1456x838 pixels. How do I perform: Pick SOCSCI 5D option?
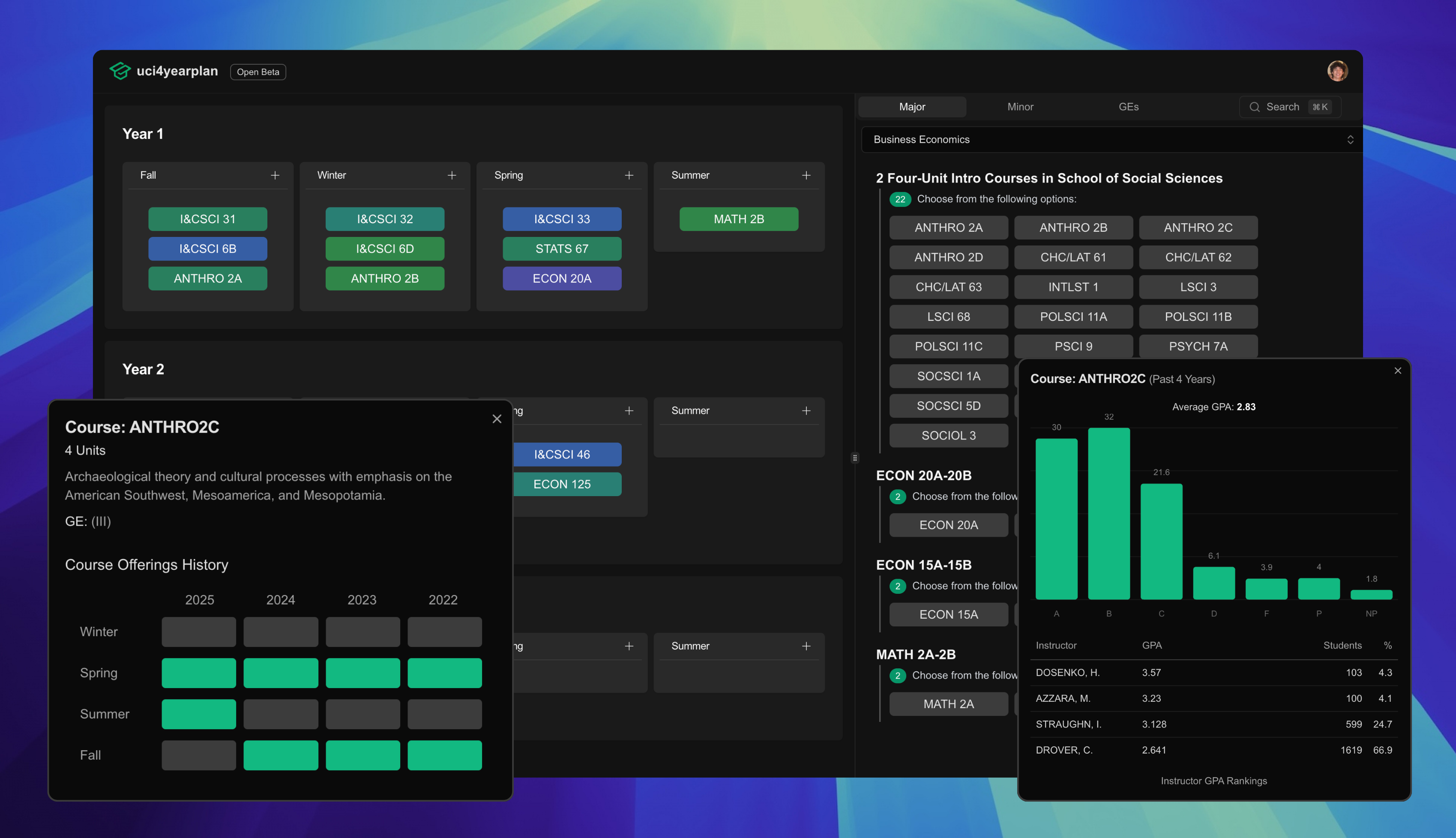coord(948,406)
